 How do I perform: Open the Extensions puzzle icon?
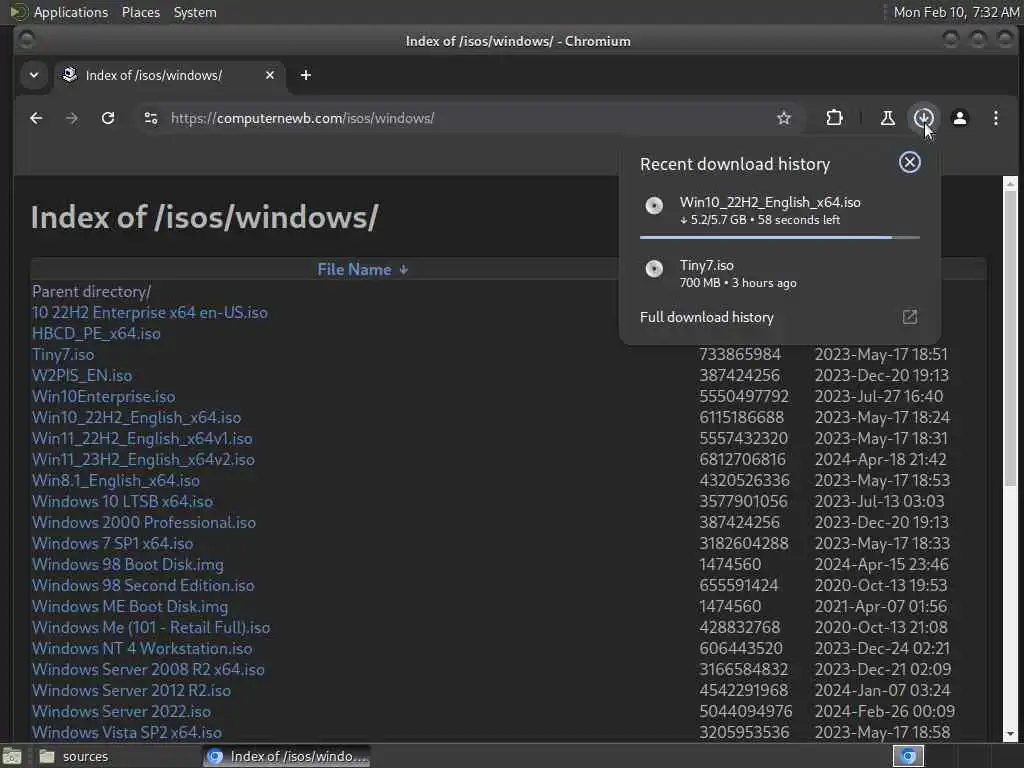point(834,118)
